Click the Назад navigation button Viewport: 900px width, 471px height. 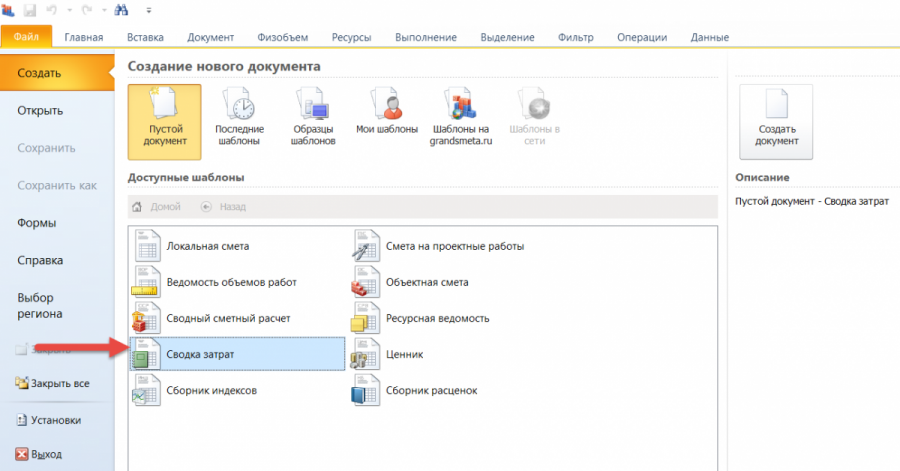tap(223, 207)
